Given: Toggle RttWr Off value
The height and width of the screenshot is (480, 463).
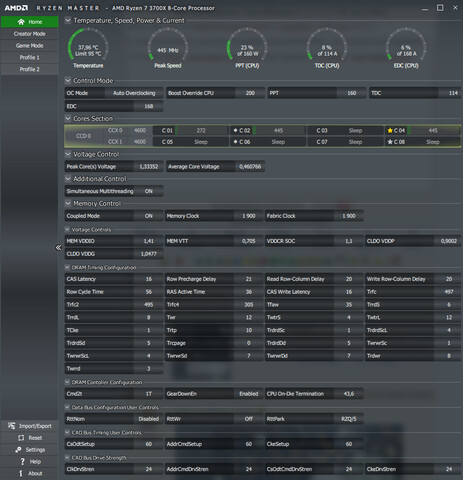Looking at the screenshot, I should (249, 419).
